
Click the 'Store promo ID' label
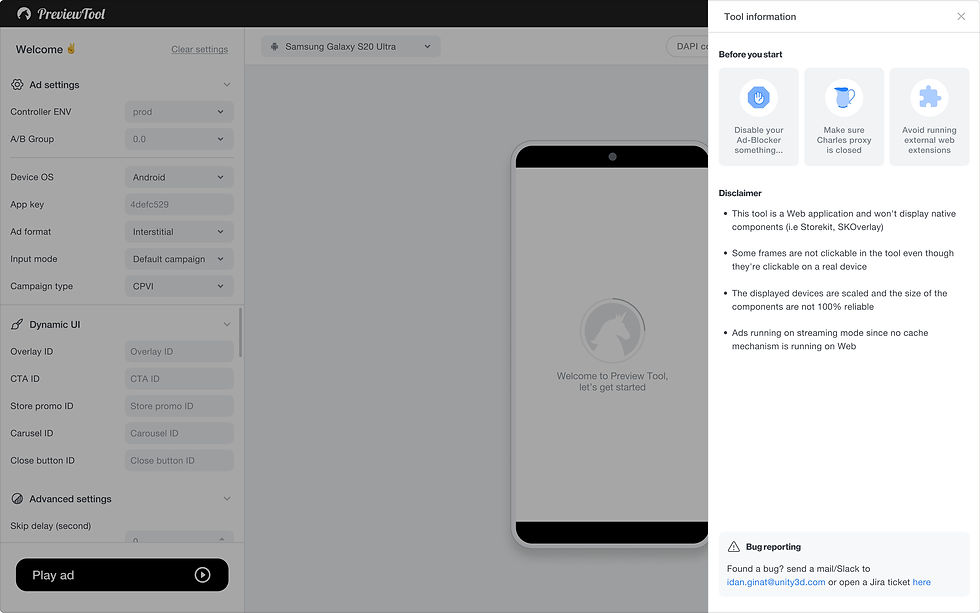coord(41,406)
